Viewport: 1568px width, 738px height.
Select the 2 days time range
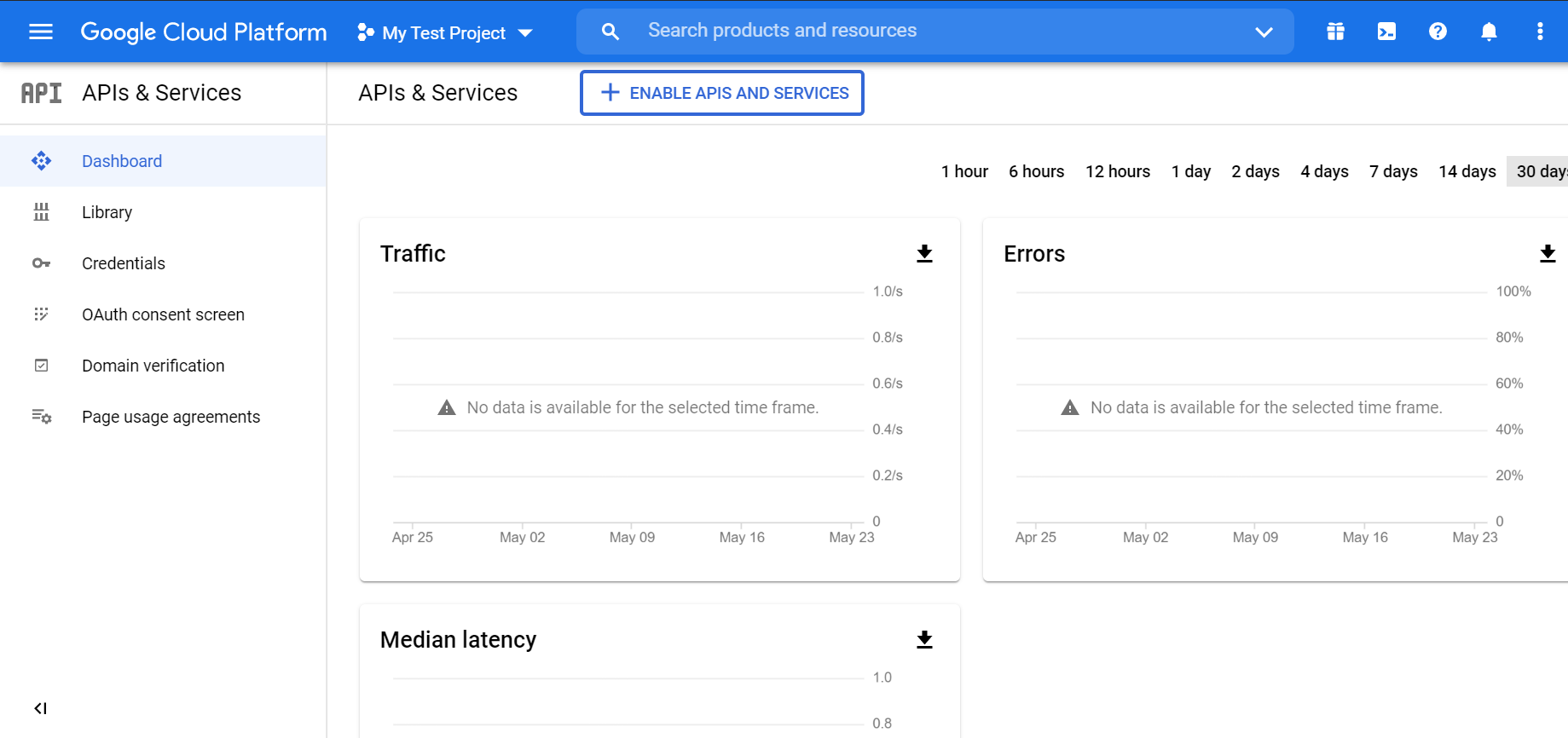point(1255,171)
